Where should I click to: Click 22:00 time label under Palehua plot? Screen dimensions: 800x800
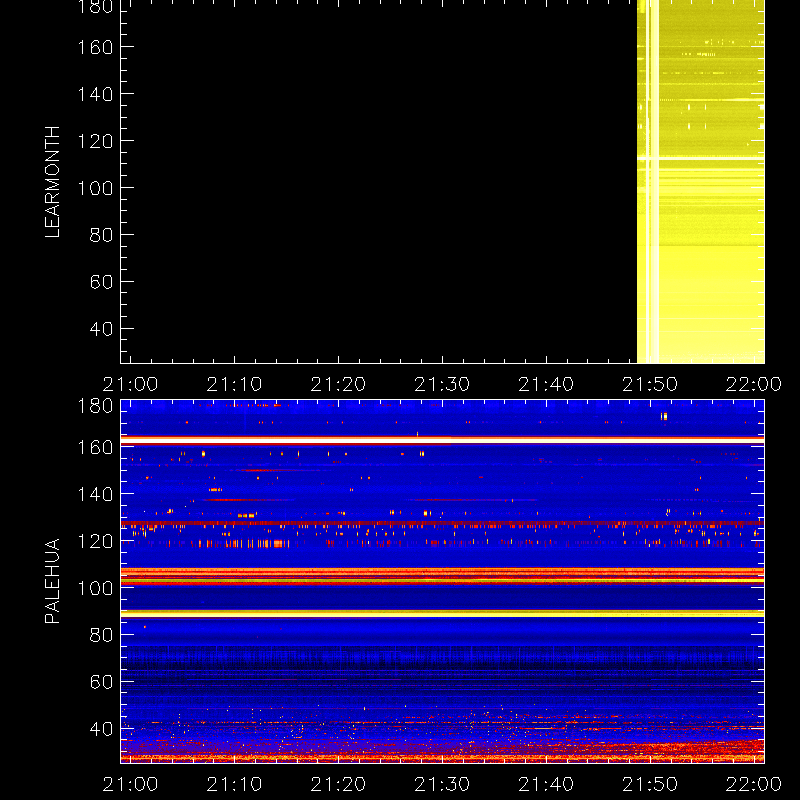tap(754, 784)
